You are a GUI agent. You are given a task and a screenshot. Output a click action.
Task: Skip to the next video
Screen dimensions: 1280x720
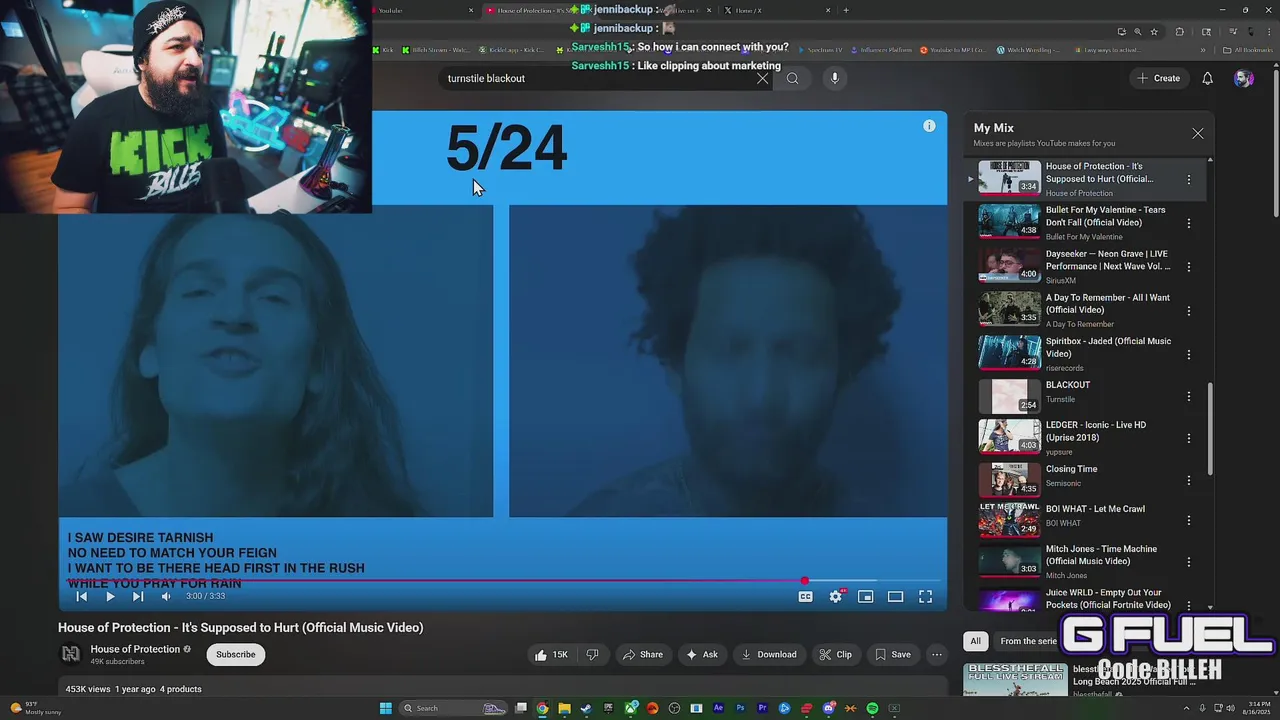point(138,596)
